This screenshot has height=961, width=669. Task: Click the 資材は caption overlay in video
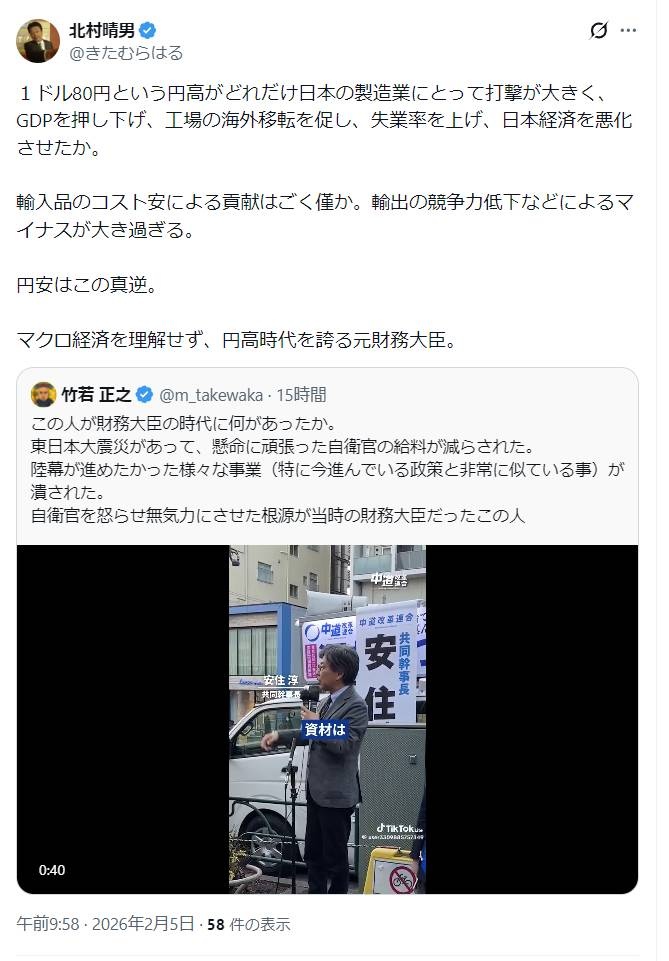[x=325, y=729]
